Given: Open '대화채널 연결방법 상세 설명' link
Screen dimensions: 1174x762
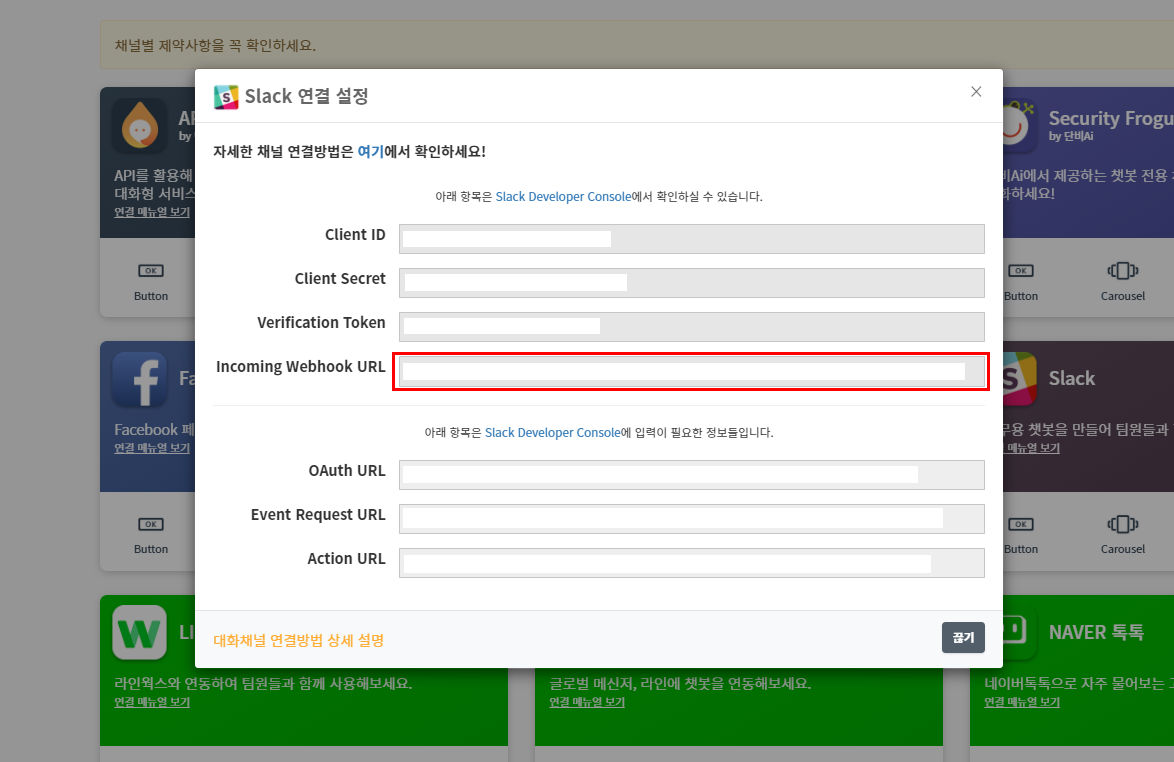Looking at the screenshot, I should pyautogui.click(x=299, y=640).
